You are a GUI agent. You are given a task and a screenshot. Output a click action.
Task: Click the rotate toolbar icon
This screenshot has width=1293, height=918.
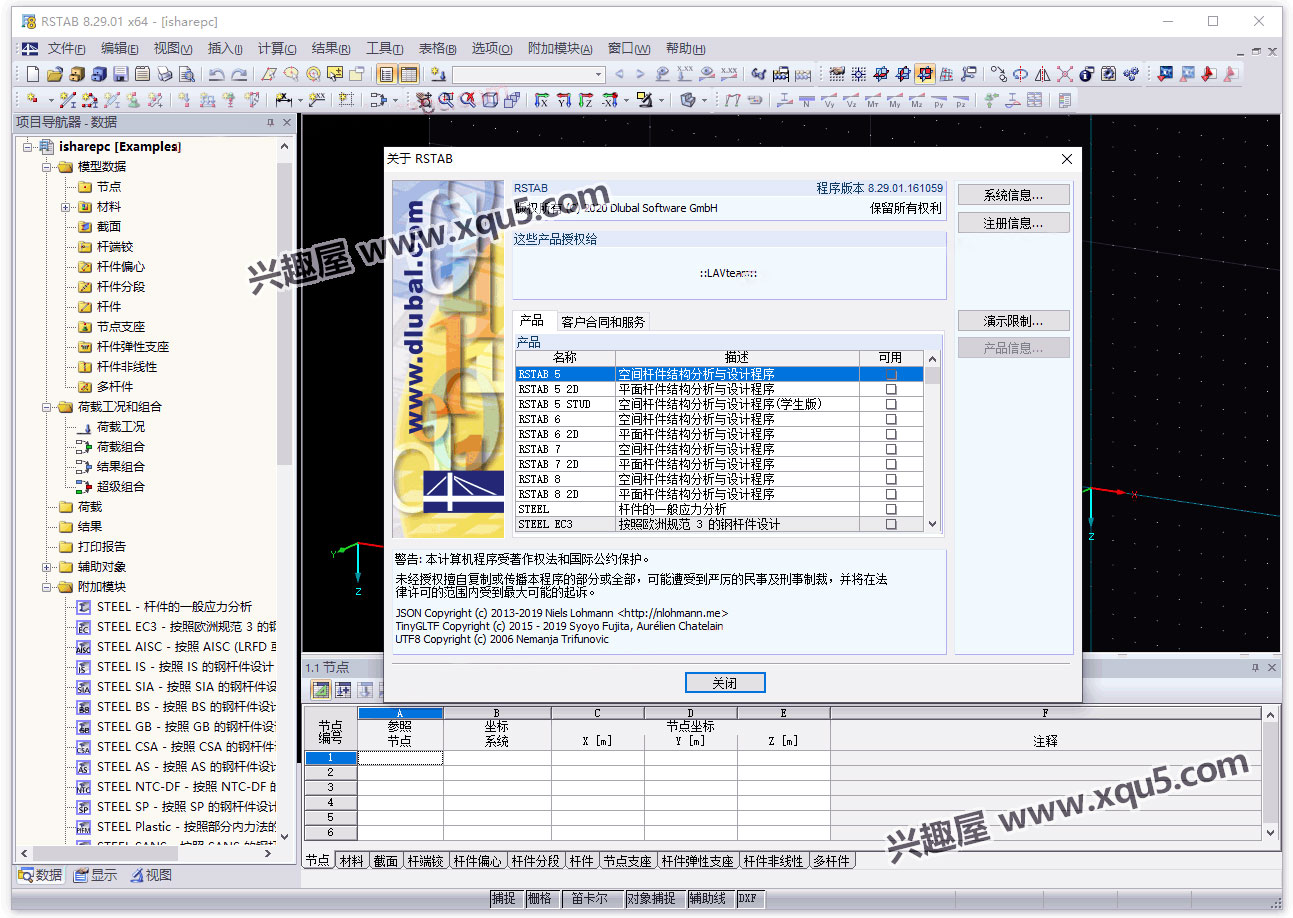pyautogui.click(x=1019, y=74)
